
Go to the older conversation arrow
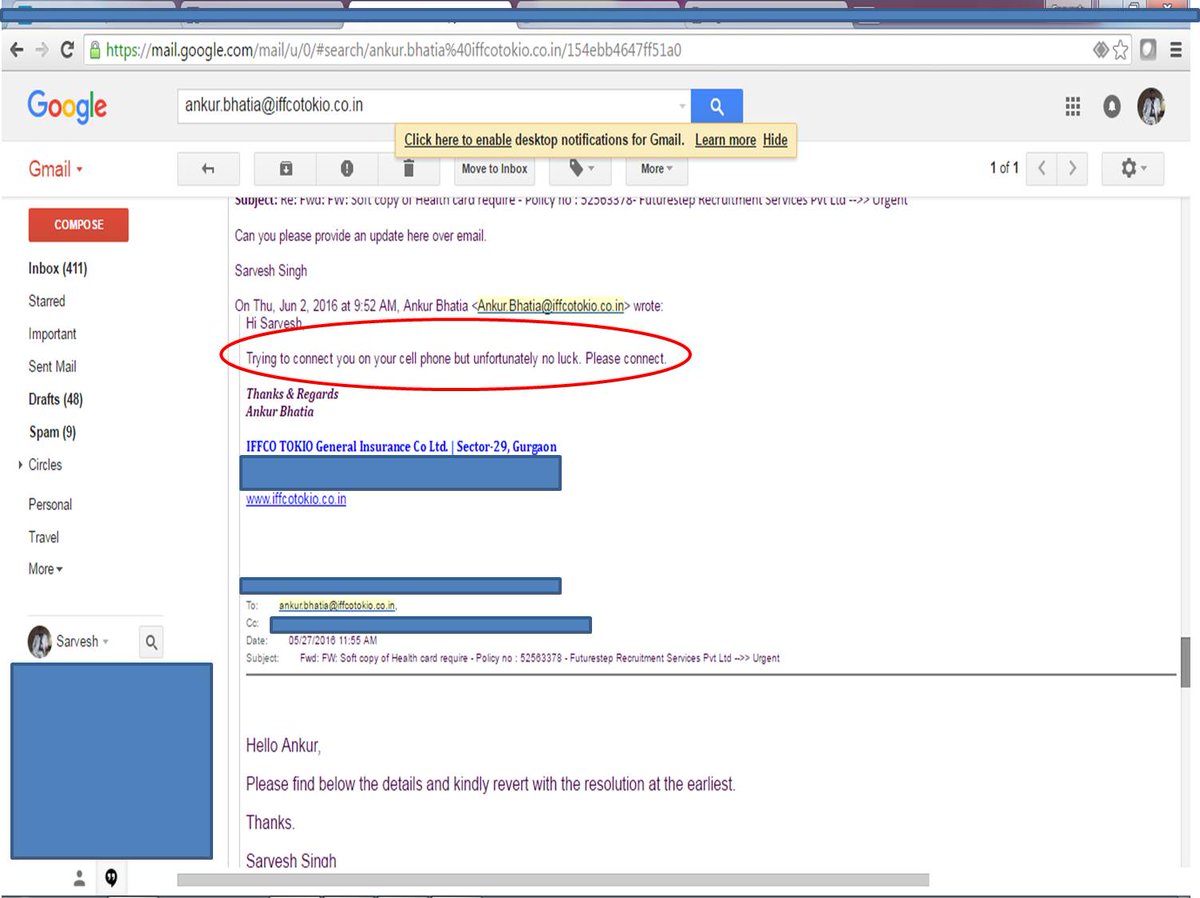[1072, 169]
